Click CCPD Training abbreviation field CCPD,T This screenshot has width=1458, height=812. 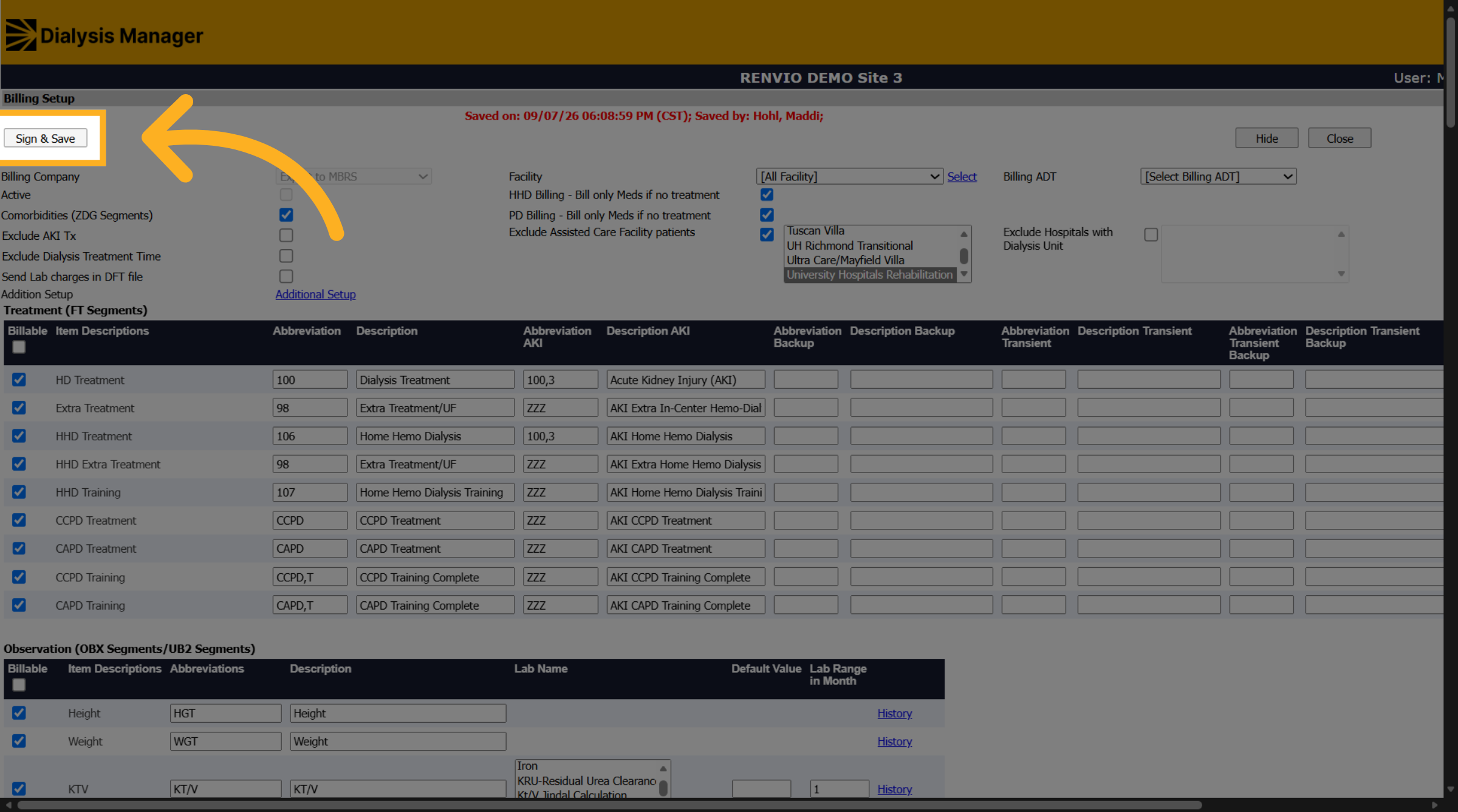[310, 577]
